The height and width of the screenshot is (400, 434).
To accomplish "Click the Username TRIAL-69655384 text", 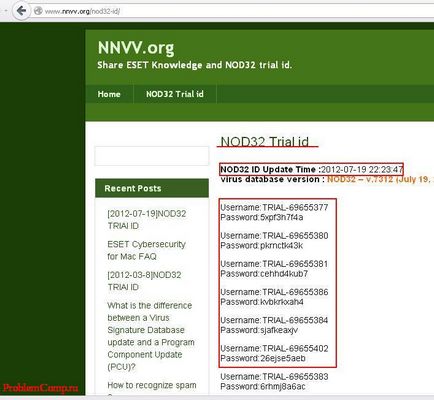I will point(274,320).
